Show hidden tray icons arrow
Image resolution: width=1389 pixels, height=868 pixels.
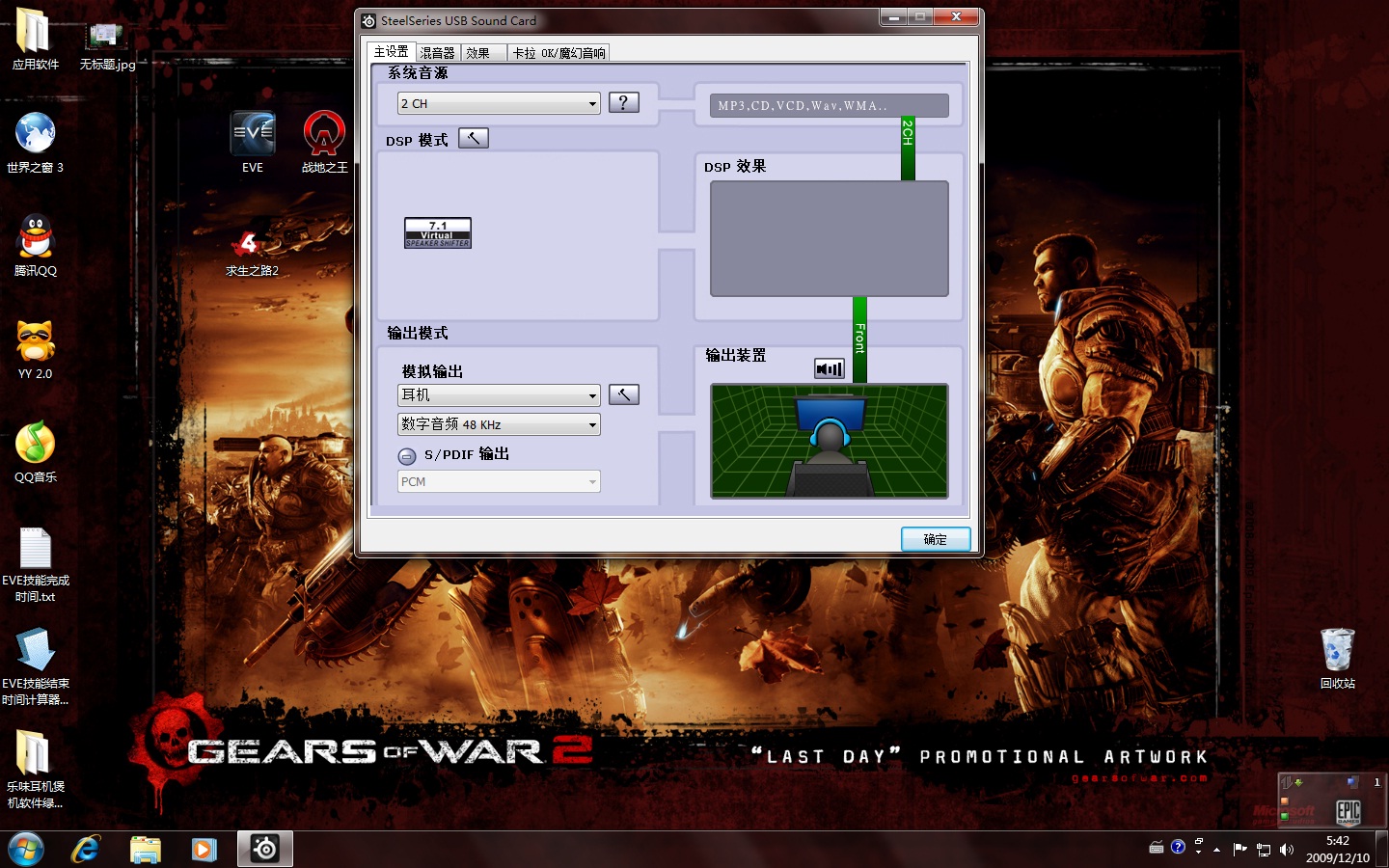1217,850
